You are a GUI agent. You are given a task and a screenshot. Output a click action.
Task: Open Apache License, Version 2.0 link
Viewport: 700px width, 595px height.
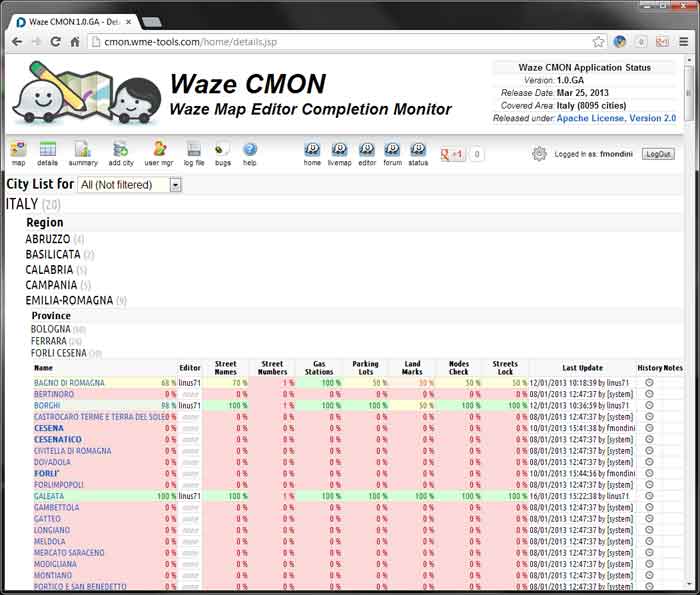616,118
